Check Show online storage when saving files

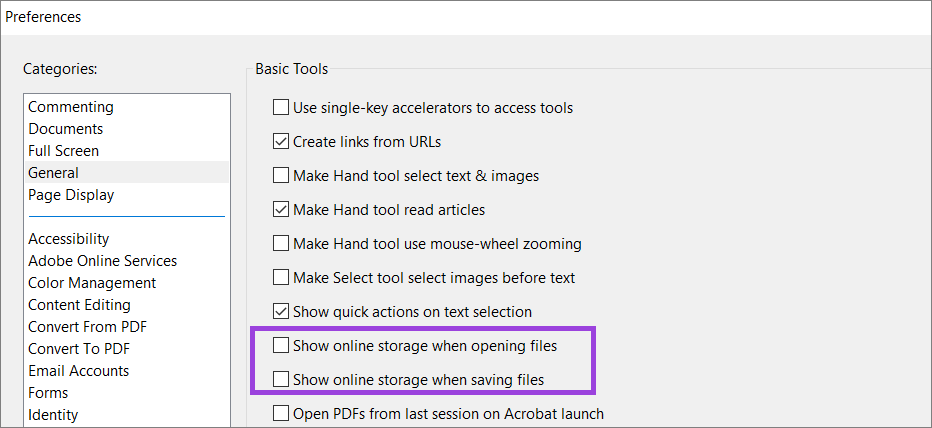click(281, 380)
